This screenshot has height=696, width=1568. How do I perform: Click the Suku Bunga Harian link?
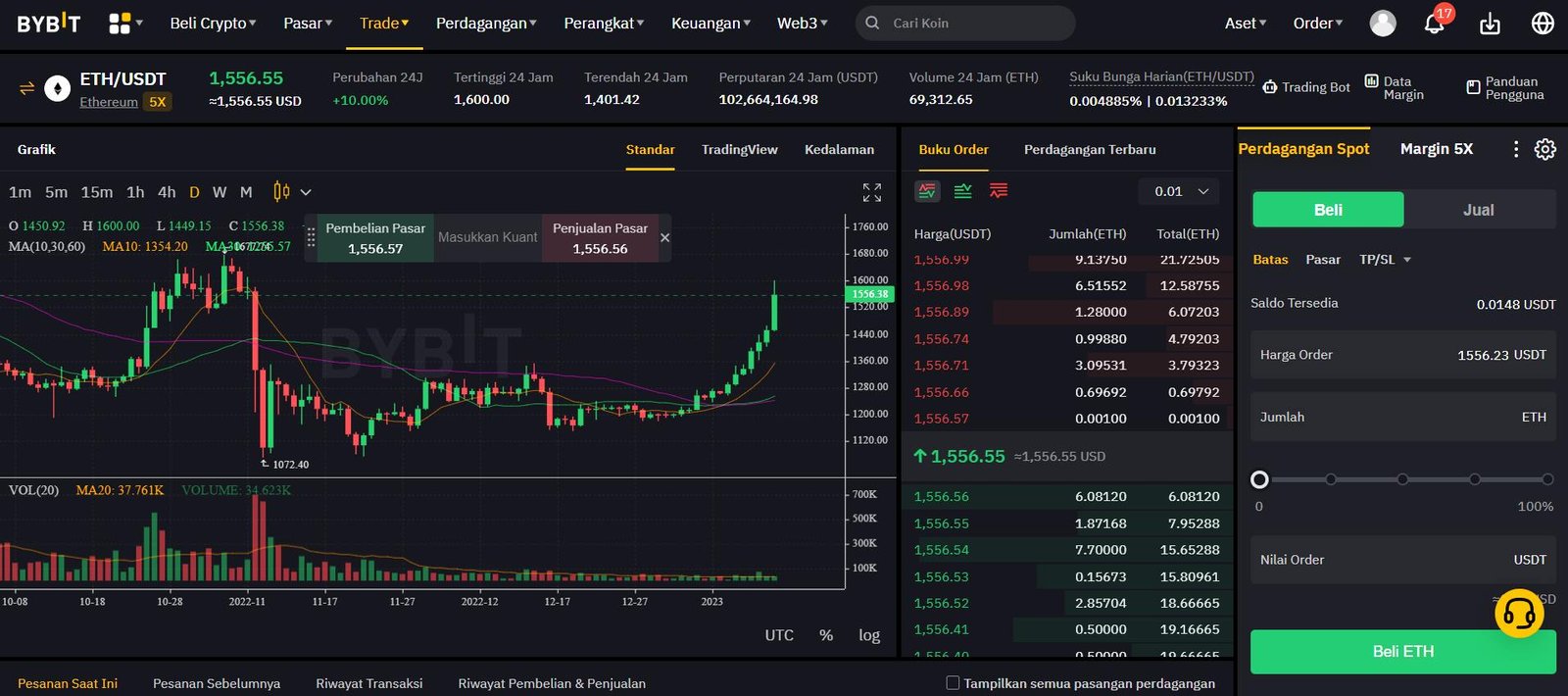1161,76
